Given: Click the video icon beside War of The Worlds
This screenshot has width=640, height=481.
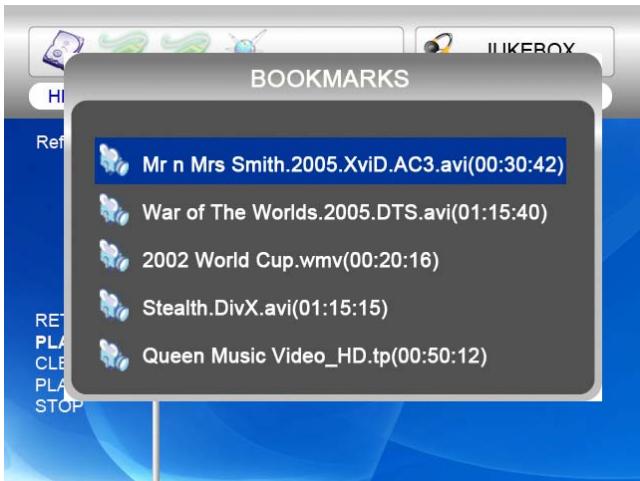Looking at the screenshot, I should pyautogui.click(x=115, y=210).
